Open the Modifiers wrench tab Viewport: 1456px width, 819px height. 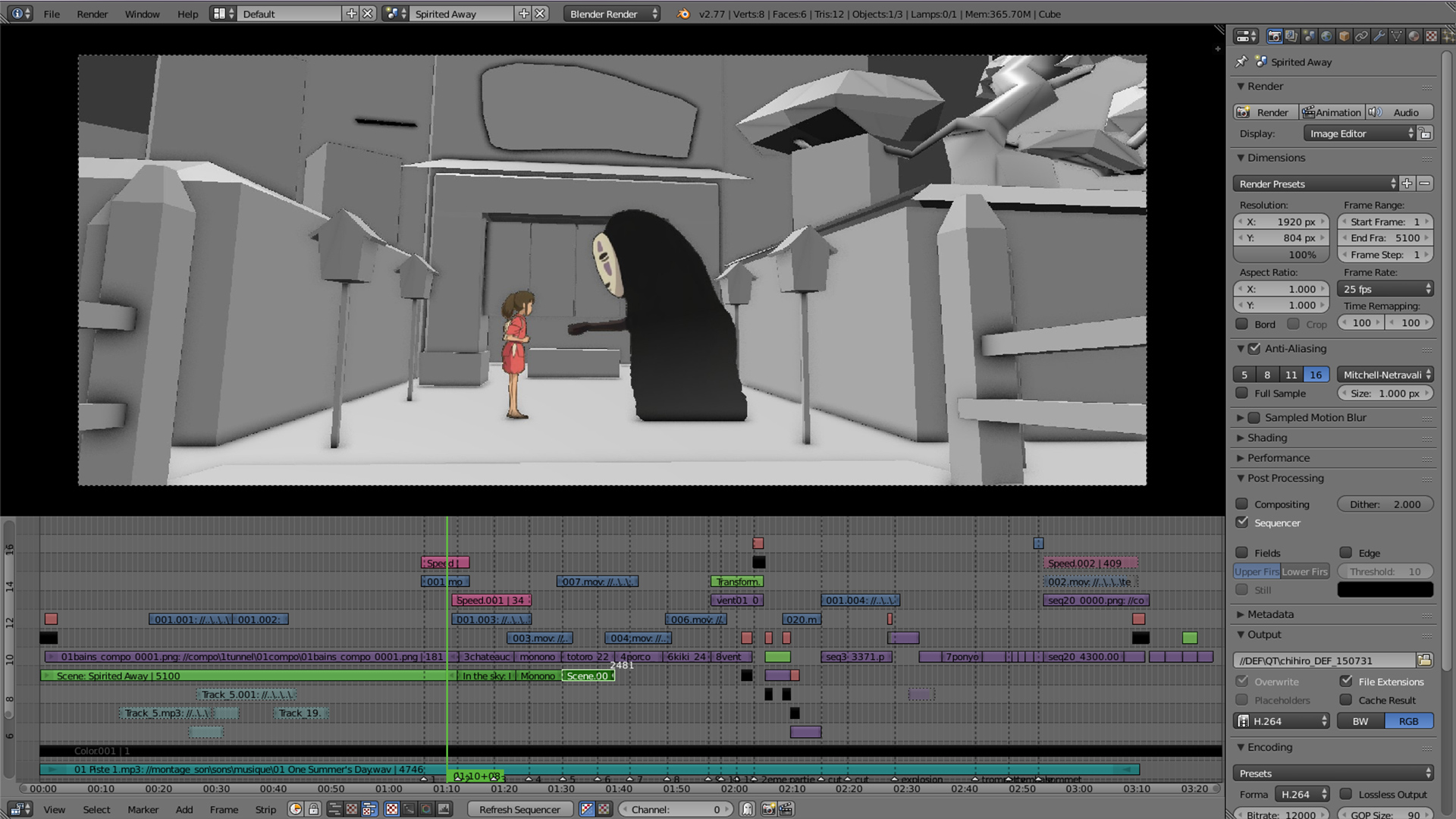[x=1379, y=36]
